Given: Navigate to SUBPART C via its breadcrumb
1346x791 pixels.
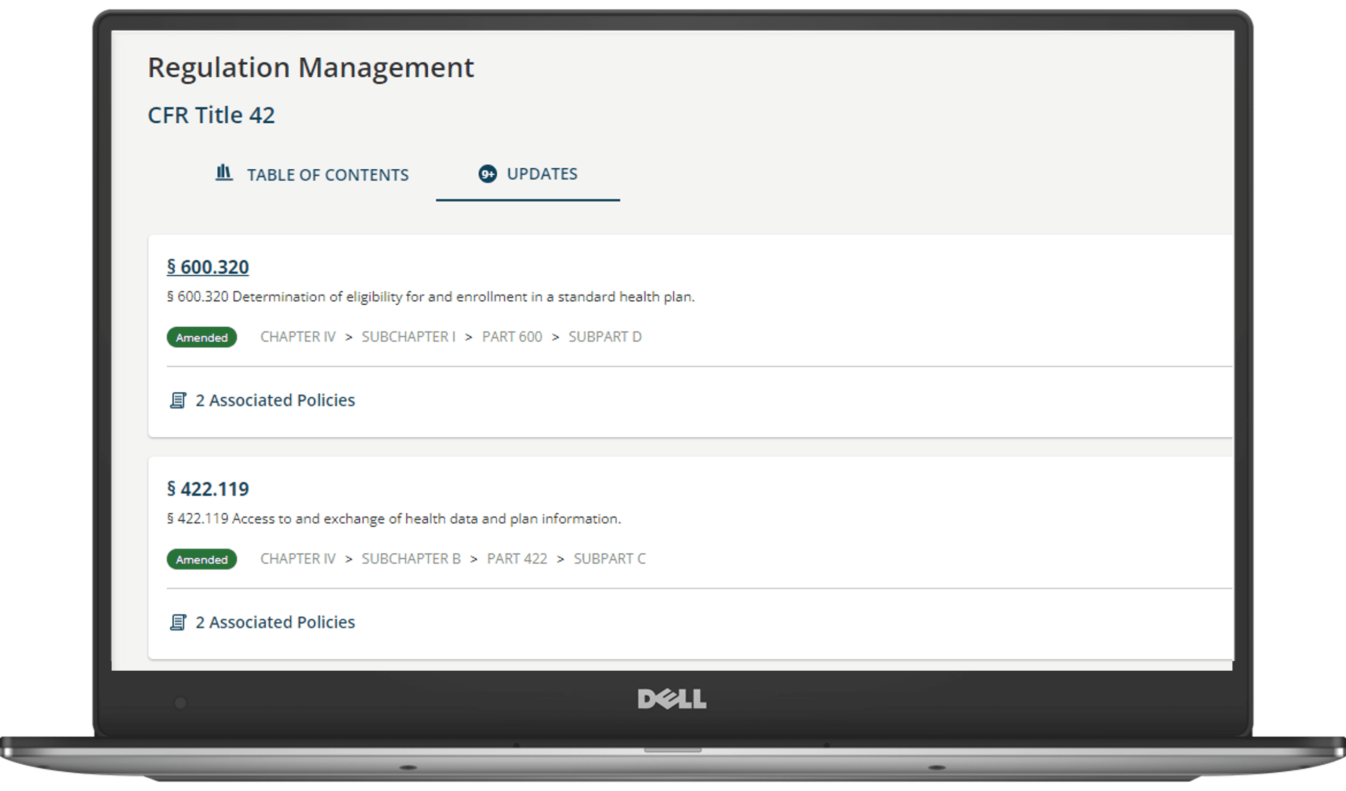Looking at the screenshot, I should pos(609,559).
